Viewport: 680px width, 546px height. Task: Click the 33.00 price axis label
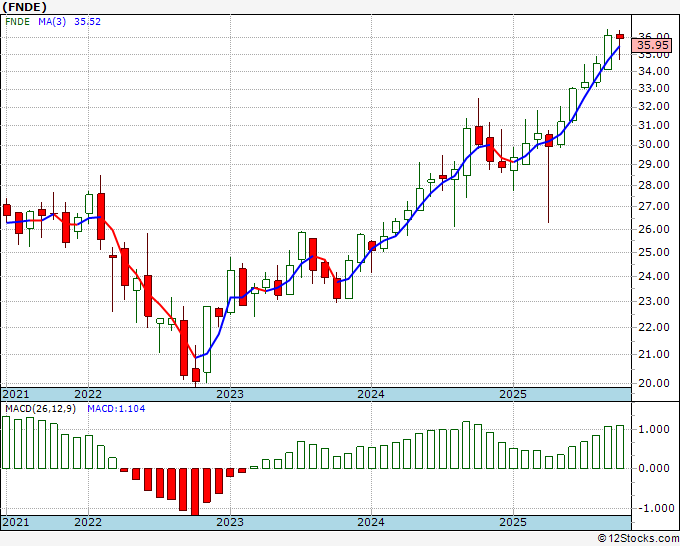pos(654,88)
